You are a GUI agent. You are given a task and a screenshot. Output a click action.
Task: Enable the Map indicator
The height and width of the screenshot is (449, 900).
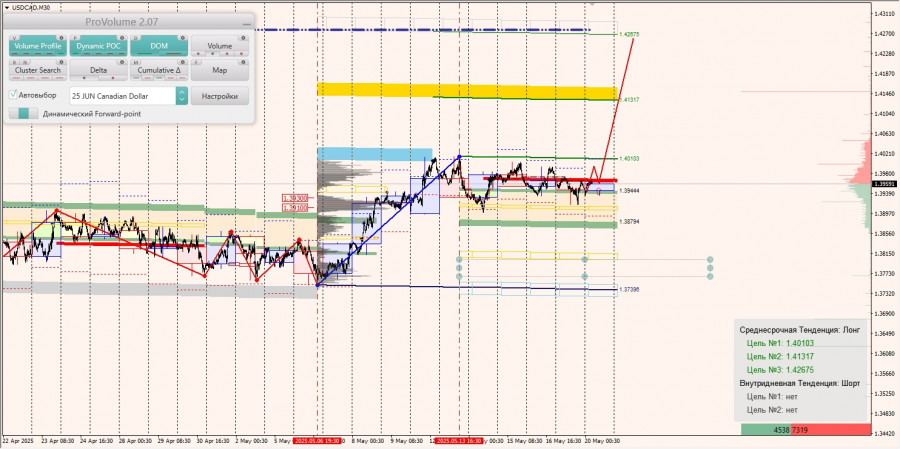tap(220, 70)
